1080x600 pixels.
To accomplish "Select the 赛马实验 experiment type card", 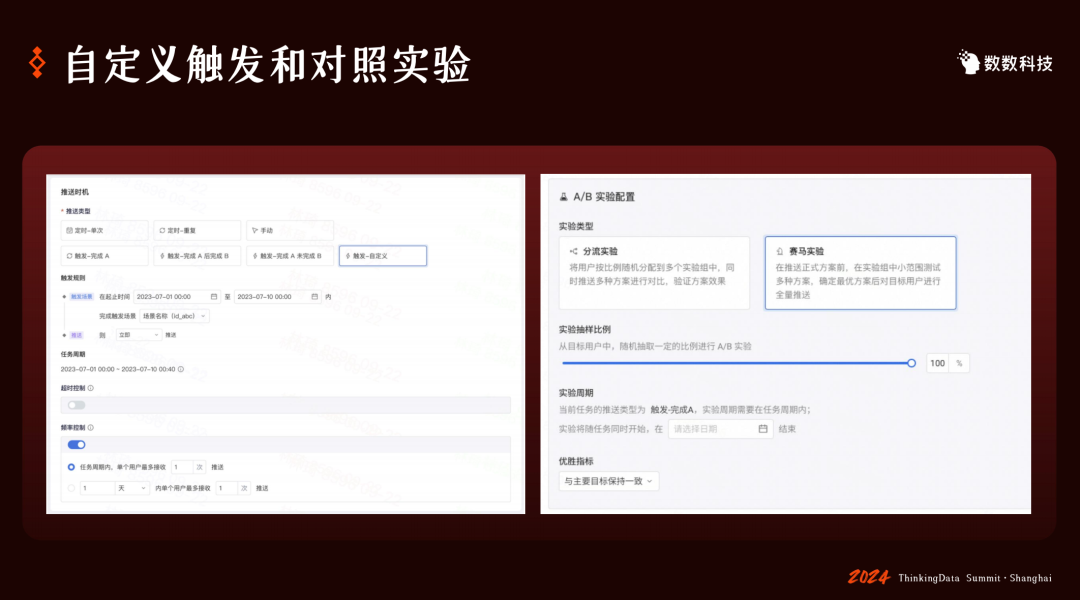I will 860,273.
